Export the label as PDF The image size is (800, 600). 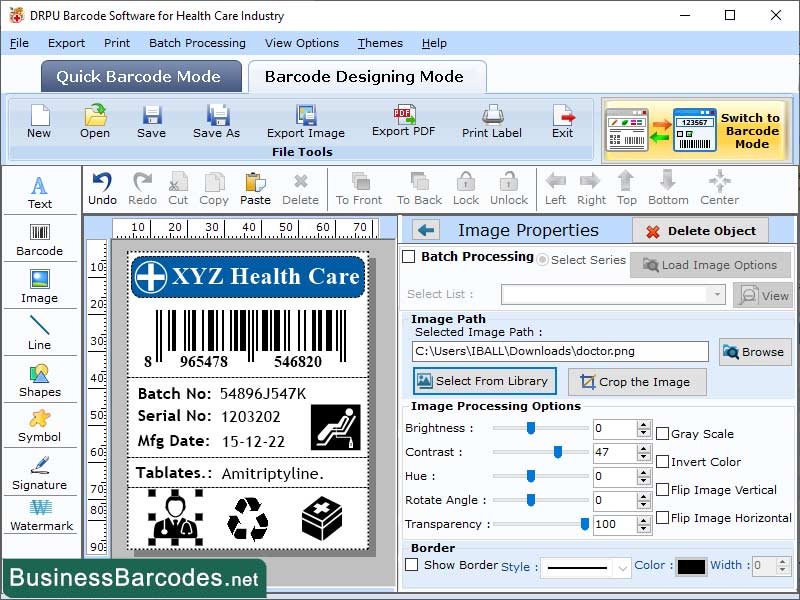coord(404,122)
